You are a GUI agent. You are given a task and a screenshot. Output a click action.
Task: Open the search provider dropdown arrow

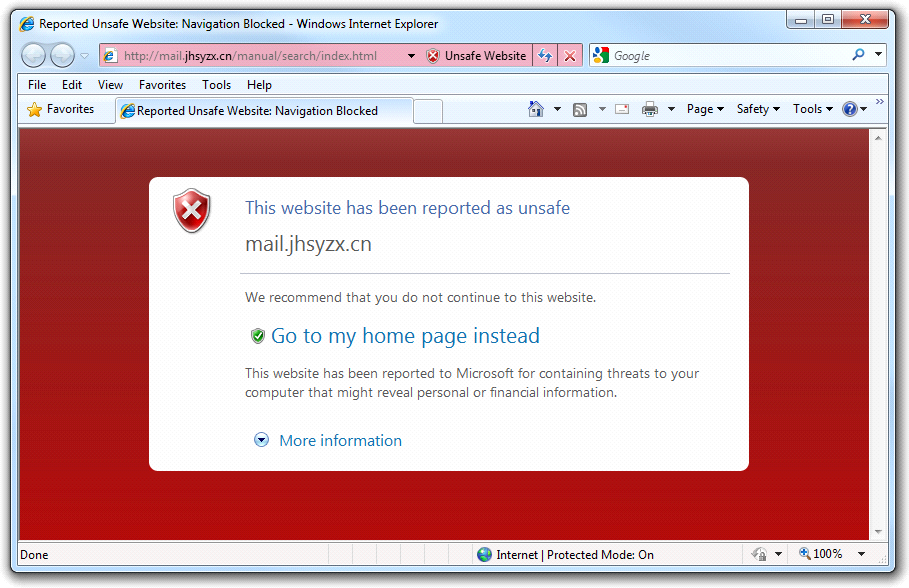[x=879, y=55]
